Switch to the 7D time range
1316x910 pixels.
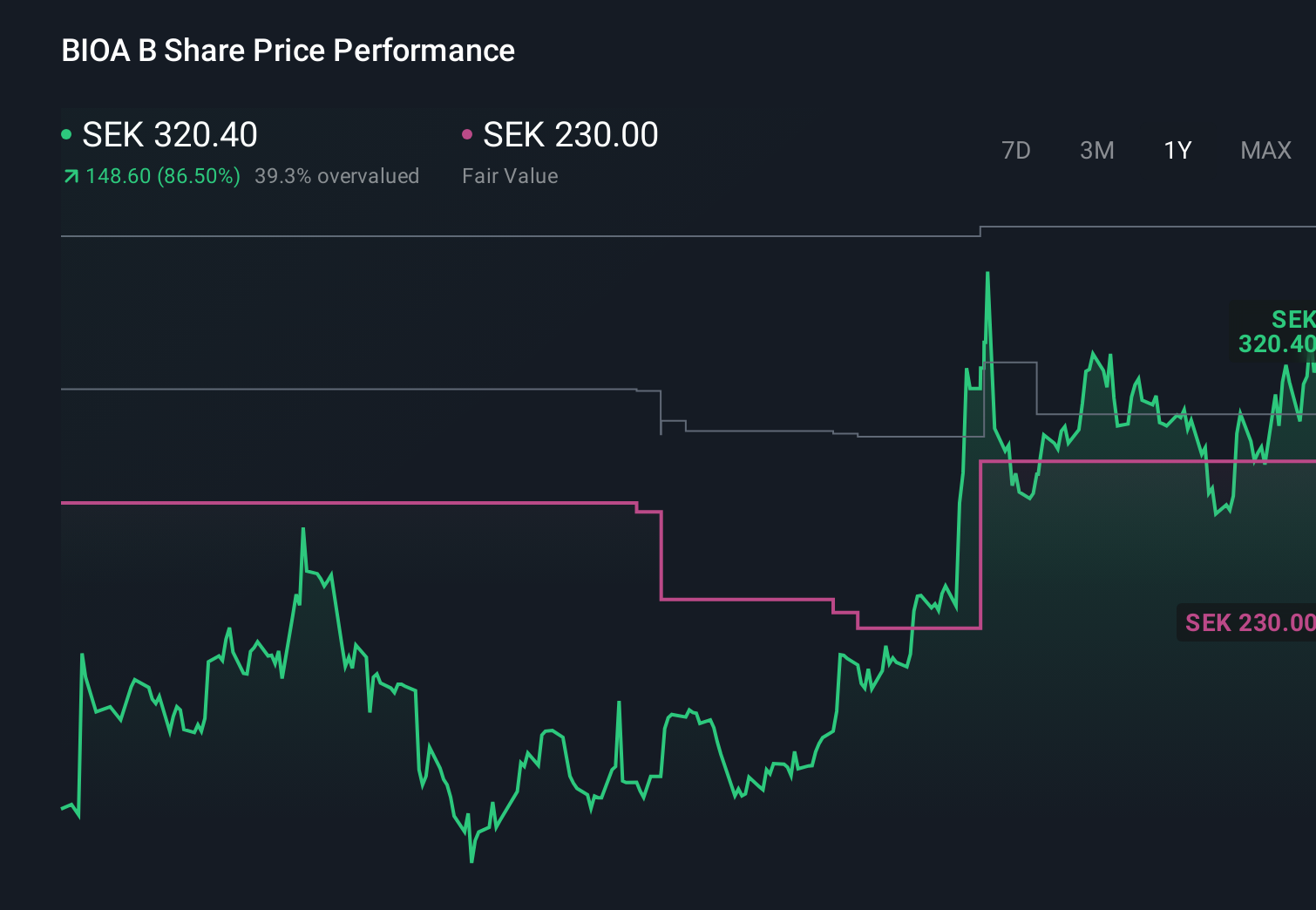[1016, 150]
